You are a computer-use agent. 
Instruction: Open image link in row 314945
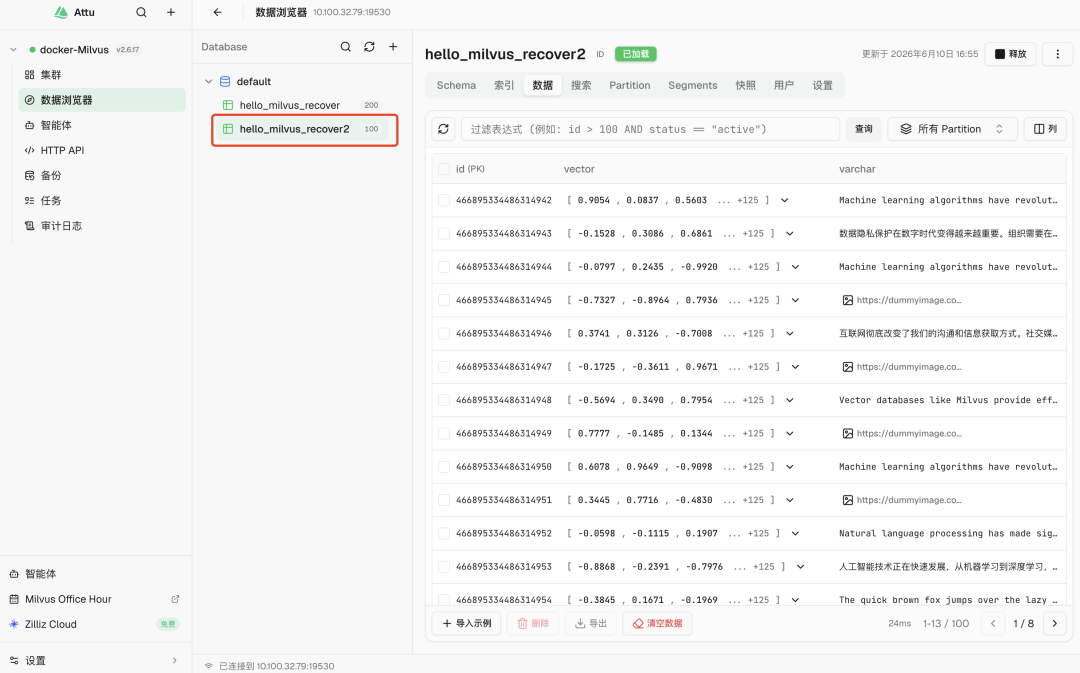(x=902, y=300)
